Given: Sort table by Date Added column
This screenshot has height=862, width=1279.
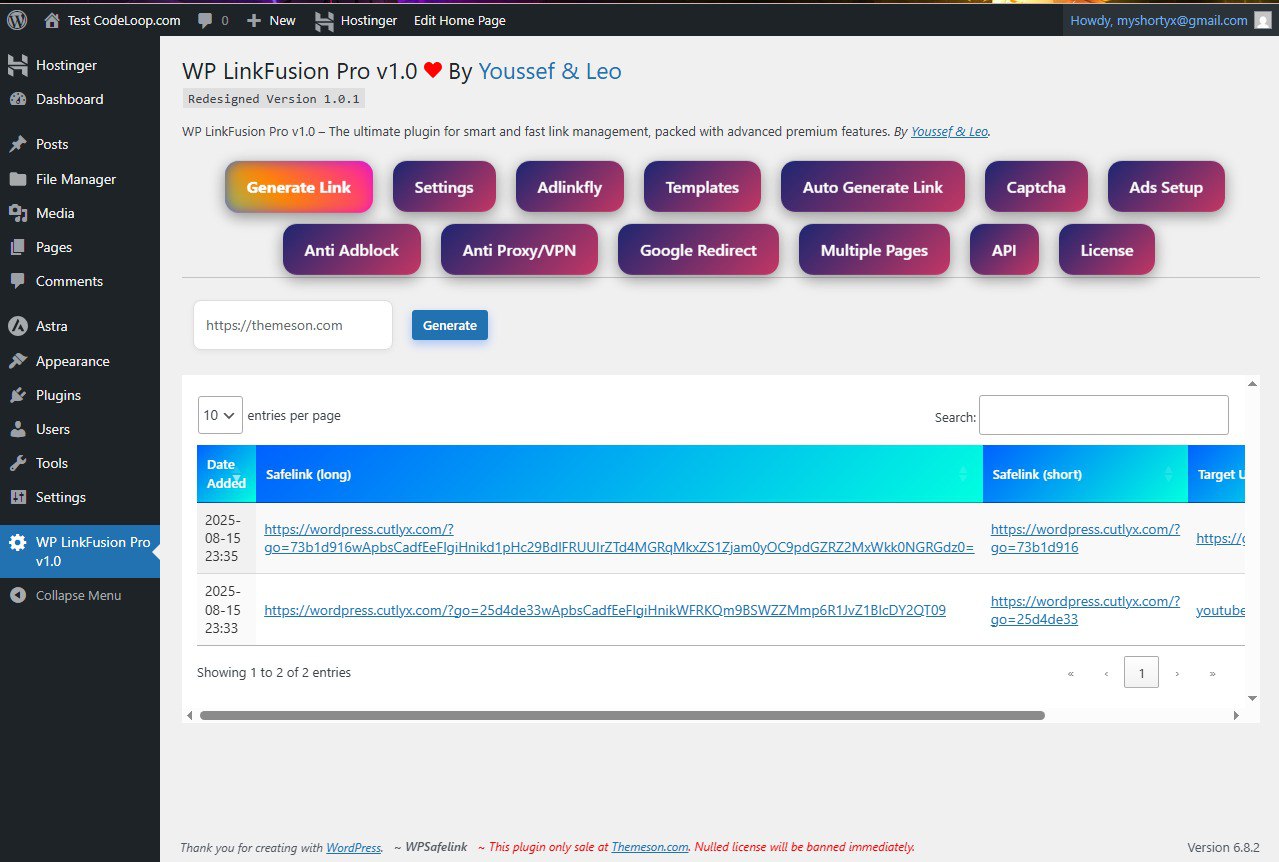Looking at the screenshot, I should point(226,473).
